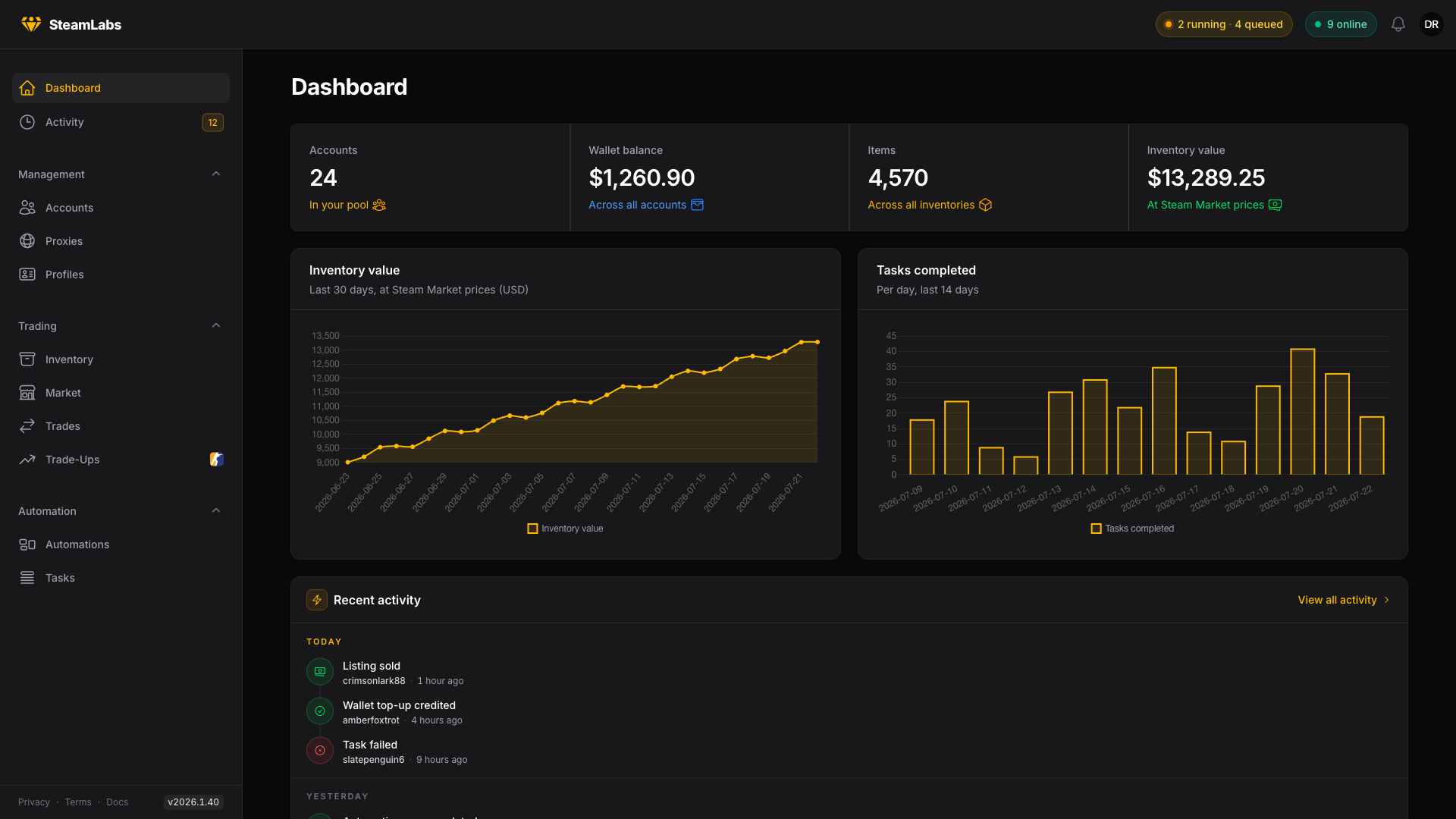Click the wallet icon beside Across all accounts
1456x819 pixels.
point(697,205)
